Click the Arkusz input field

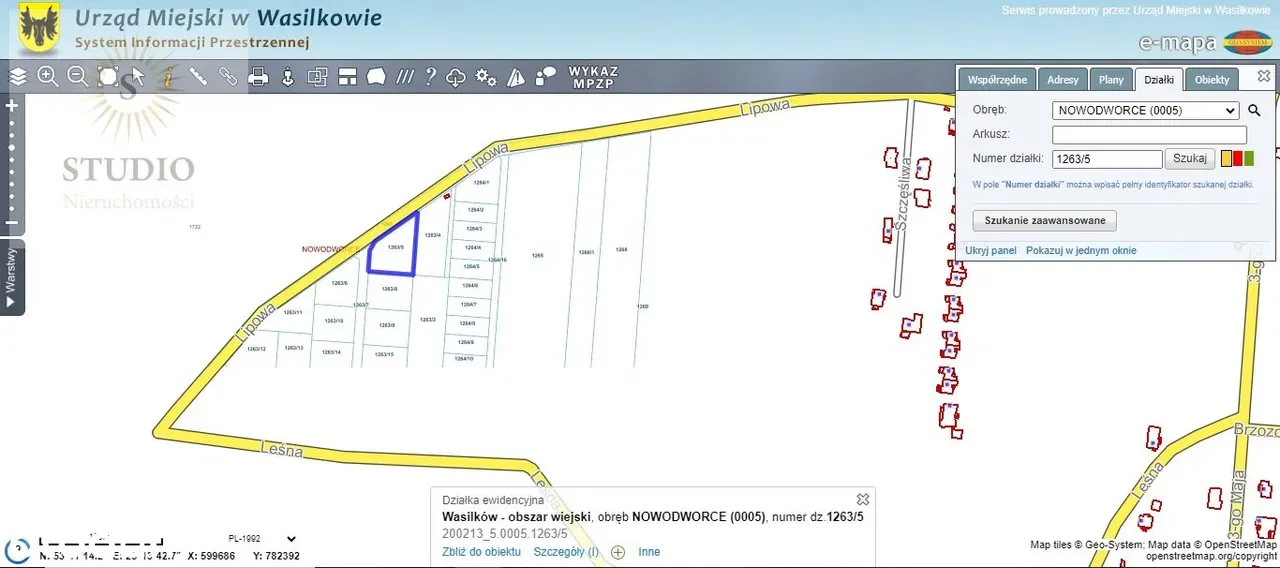coord(1149,134)
